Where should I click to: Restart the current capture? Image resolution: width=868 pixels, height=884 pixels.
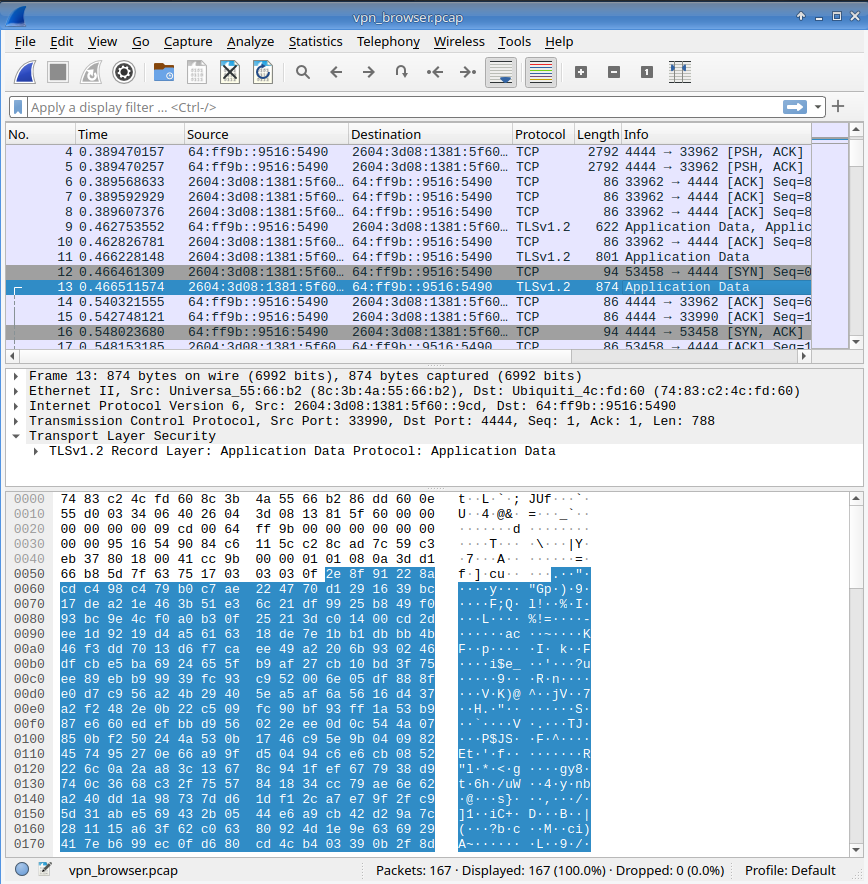tap(91, 72)
